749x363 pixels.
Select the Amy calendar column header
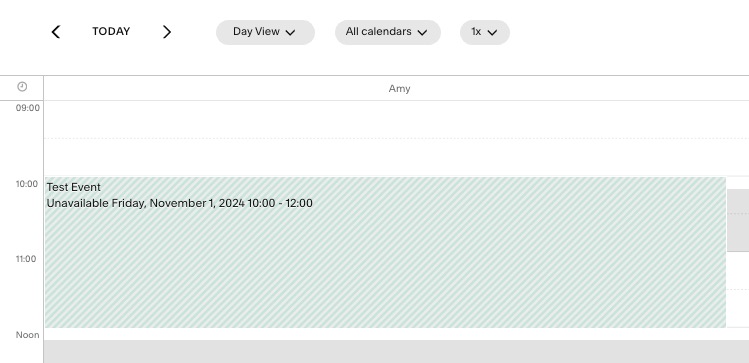coord(399,88)
